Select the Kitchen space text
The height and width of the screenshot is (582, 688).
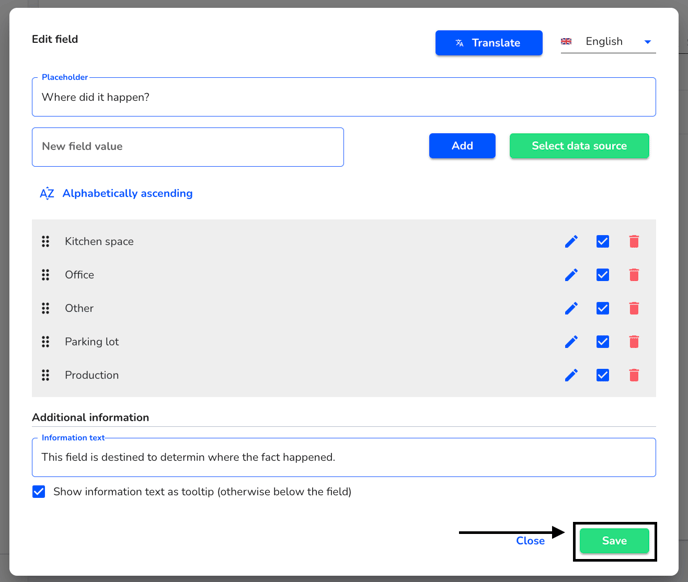[99, 241]
